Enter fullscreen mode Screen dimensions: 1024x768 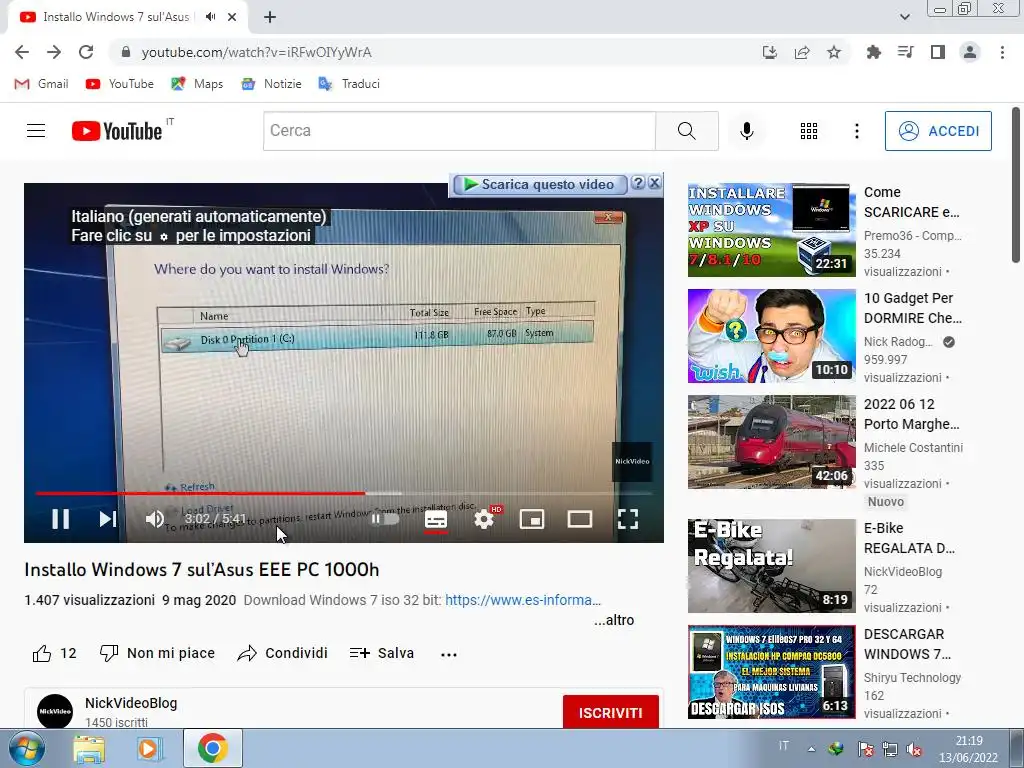pyautogui.click(x=628, y=519)
